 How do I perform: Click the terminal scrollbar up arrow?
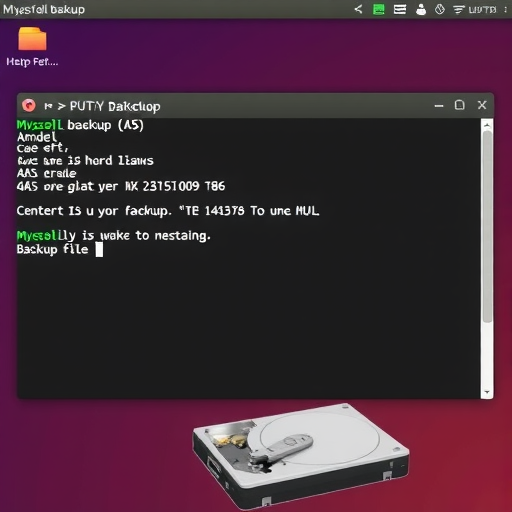tap(487, 125)
